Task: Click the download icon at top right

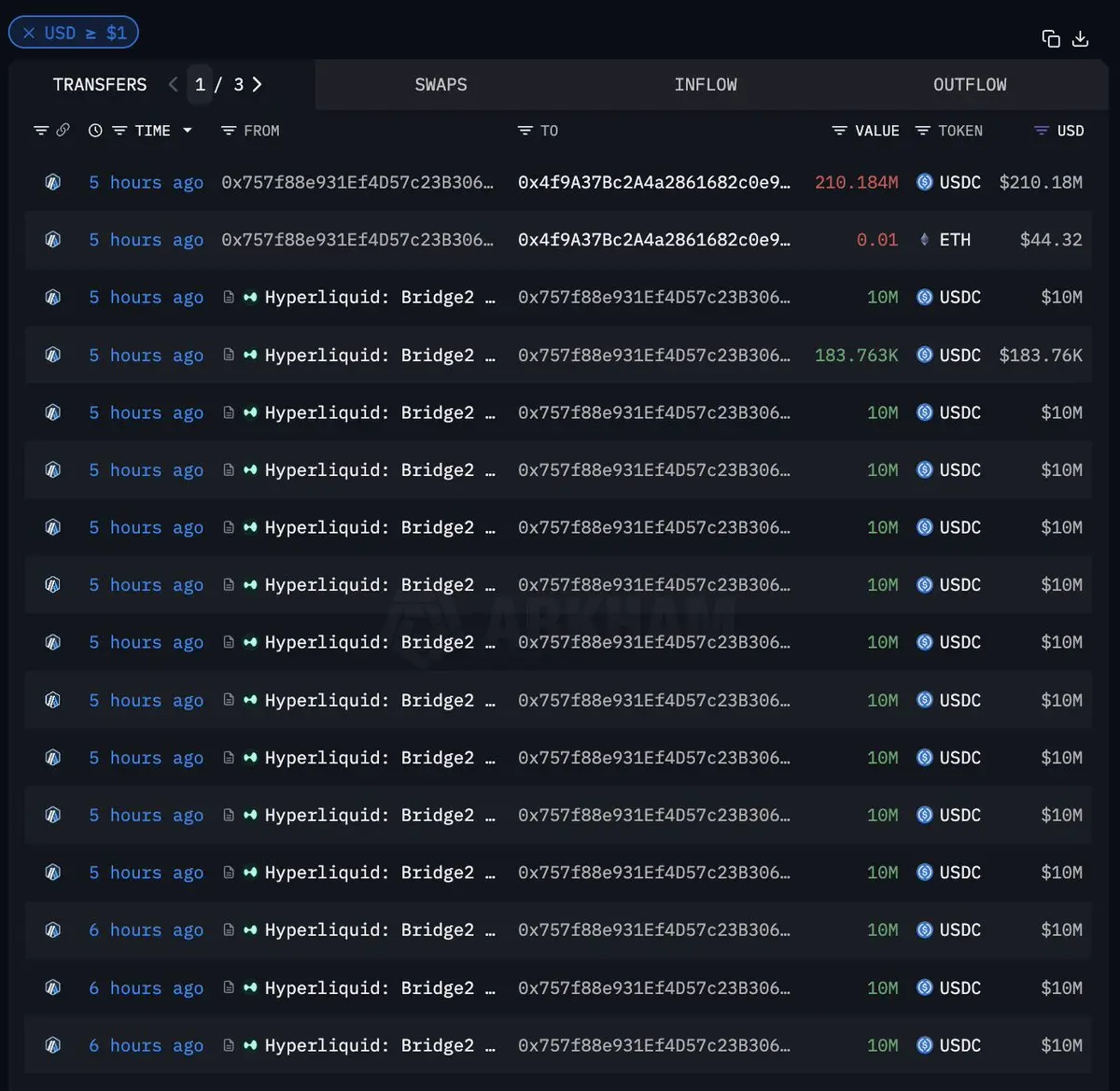Action: [x=1080, y=38]
